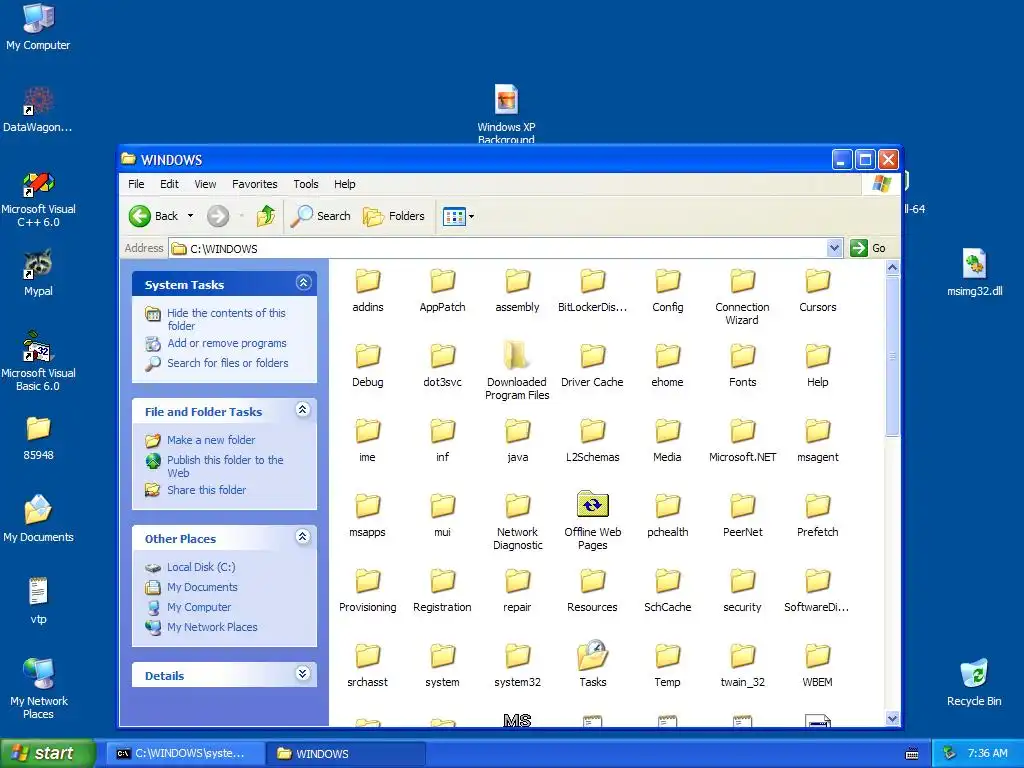Image resolution: width=1024 pixels, height=768 pixels.
Task: Open Back button history dropdown arrow
Action: pos(191,216)
